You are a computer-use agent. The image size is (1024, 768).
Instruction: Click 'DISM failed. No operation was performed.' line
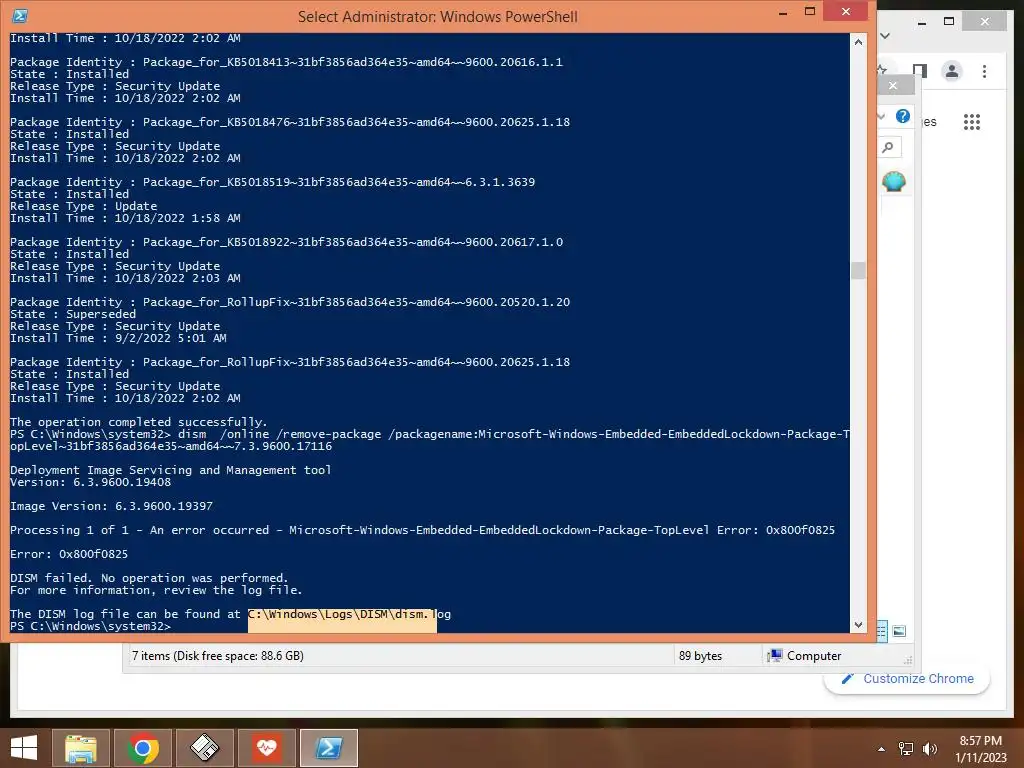pyautogui.click(x=149, y=578)
